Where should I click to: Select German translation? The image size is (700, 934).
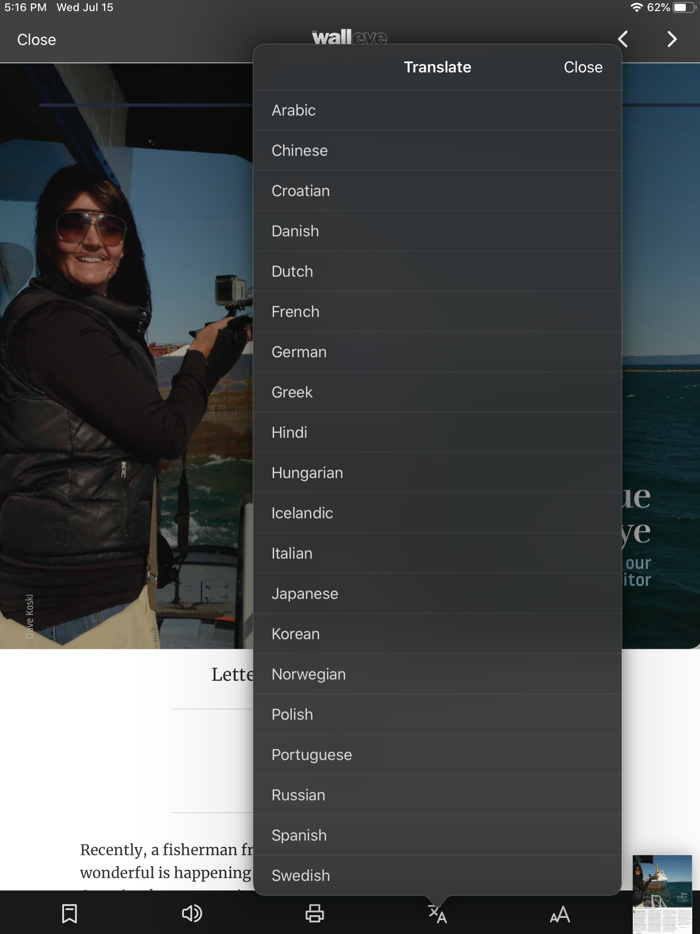click(x=437, y=352)
